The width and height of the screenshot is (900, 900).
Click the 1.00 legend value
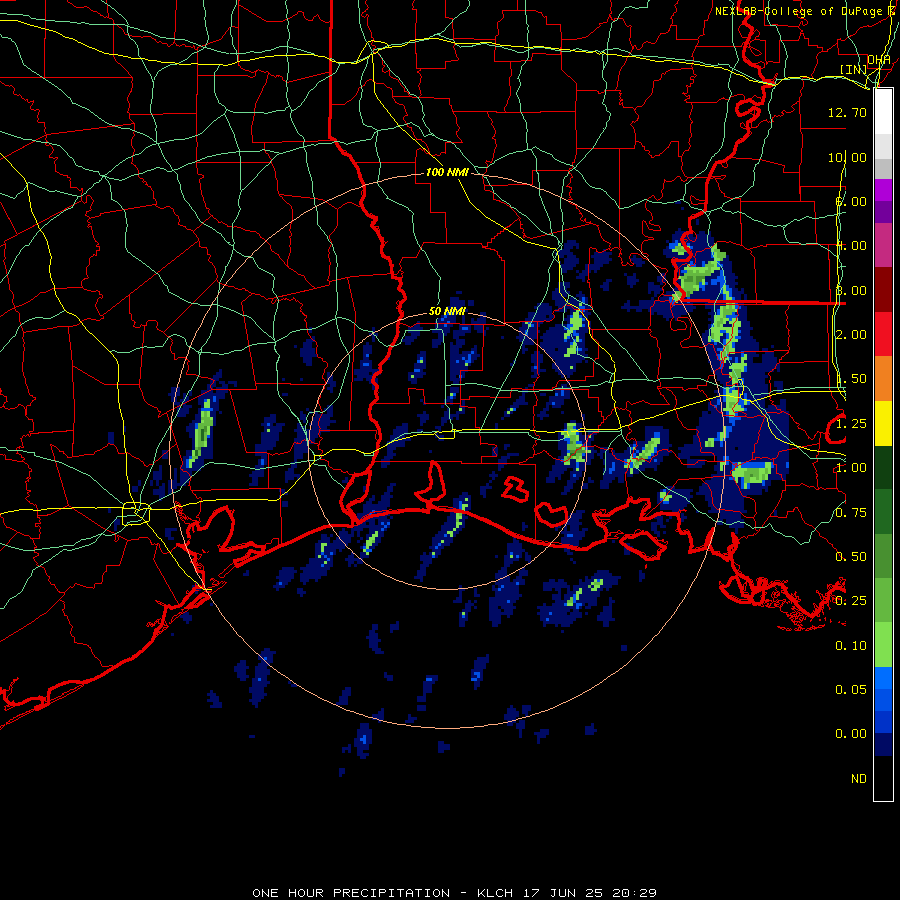pyautogui.click(x=851, y=468)
